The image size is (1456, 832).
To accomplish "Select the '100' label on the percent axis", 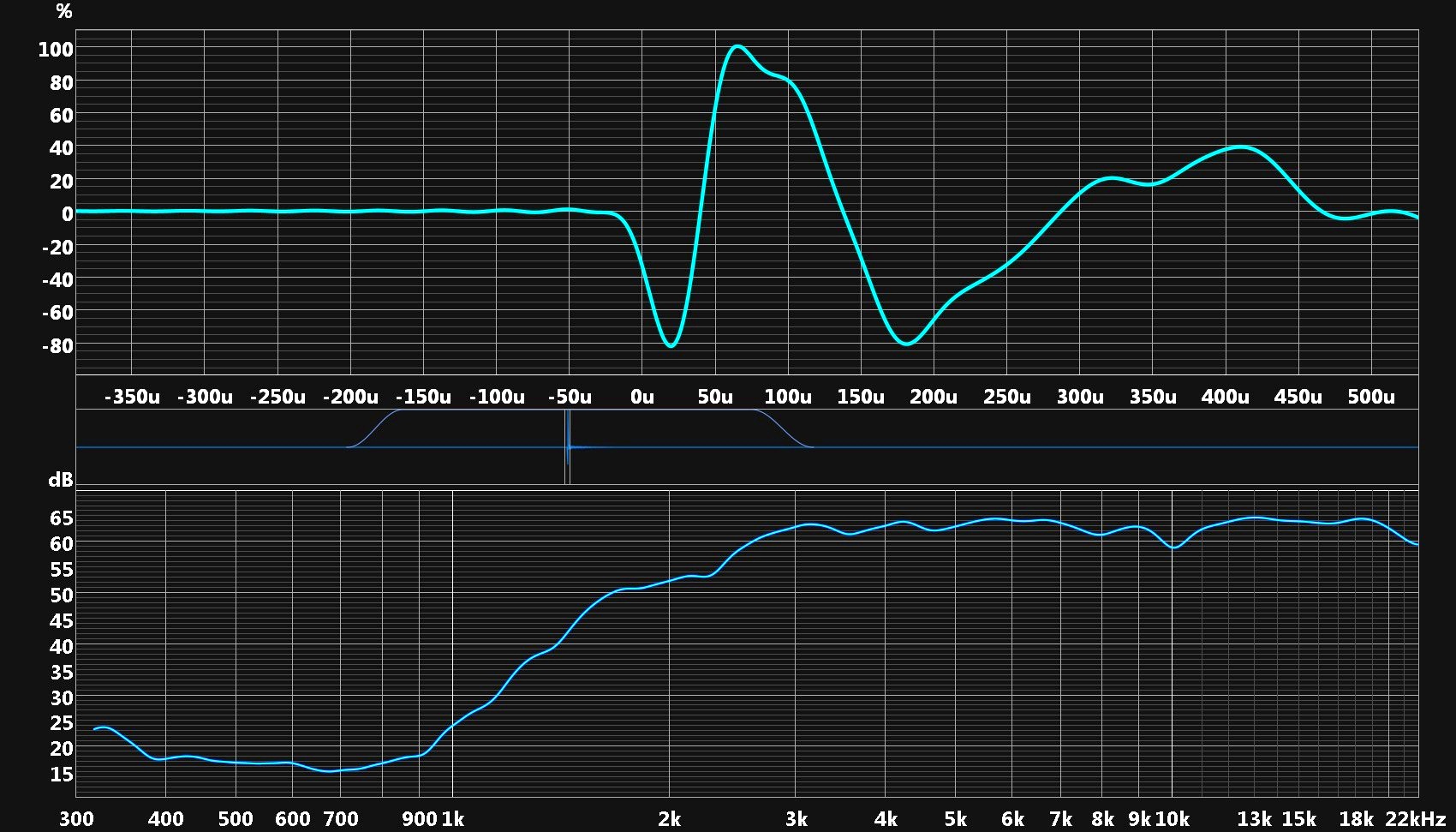I will point(56,50).
